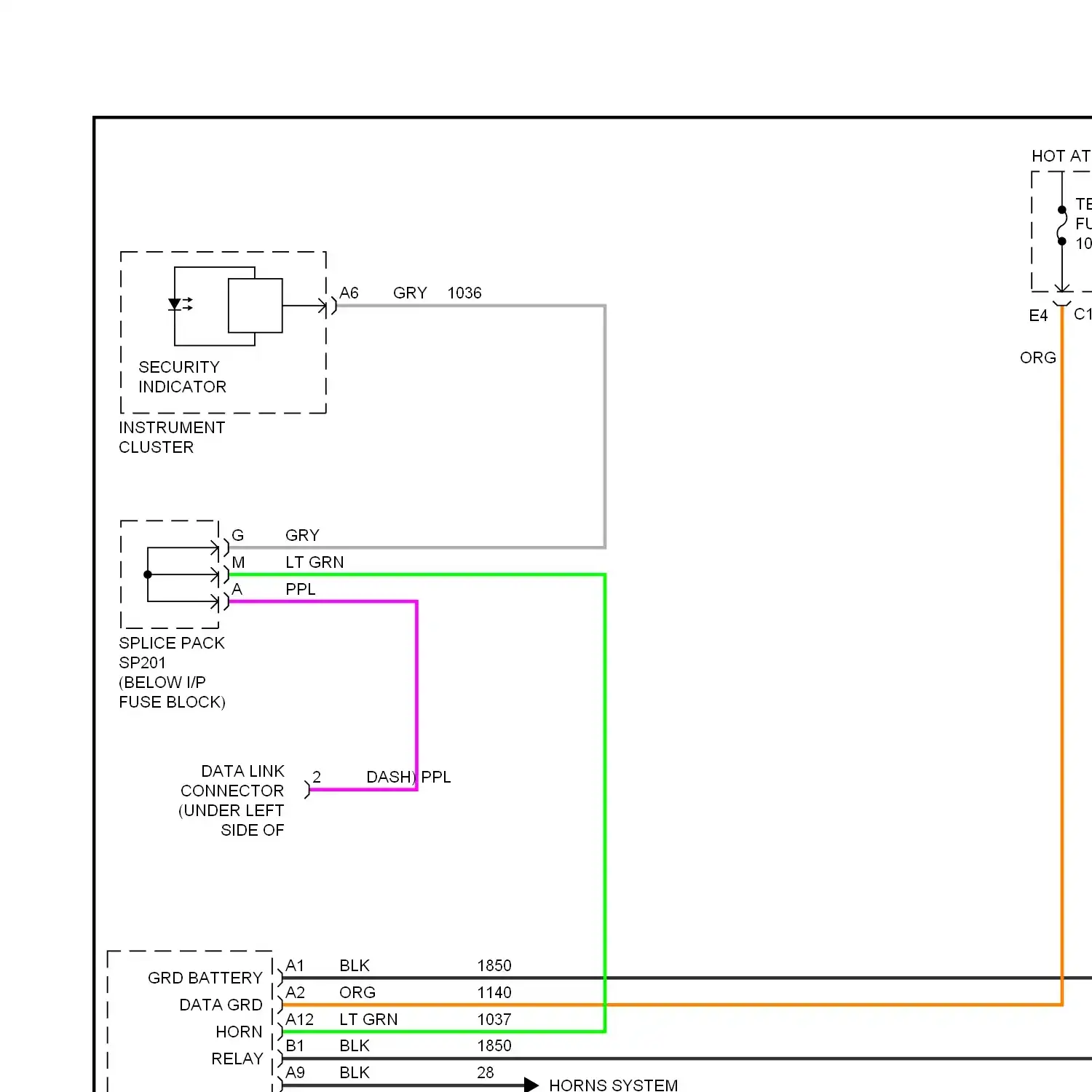Click the splice pack junction dot
The image size is (1092, 1092).
coord(148,574)
